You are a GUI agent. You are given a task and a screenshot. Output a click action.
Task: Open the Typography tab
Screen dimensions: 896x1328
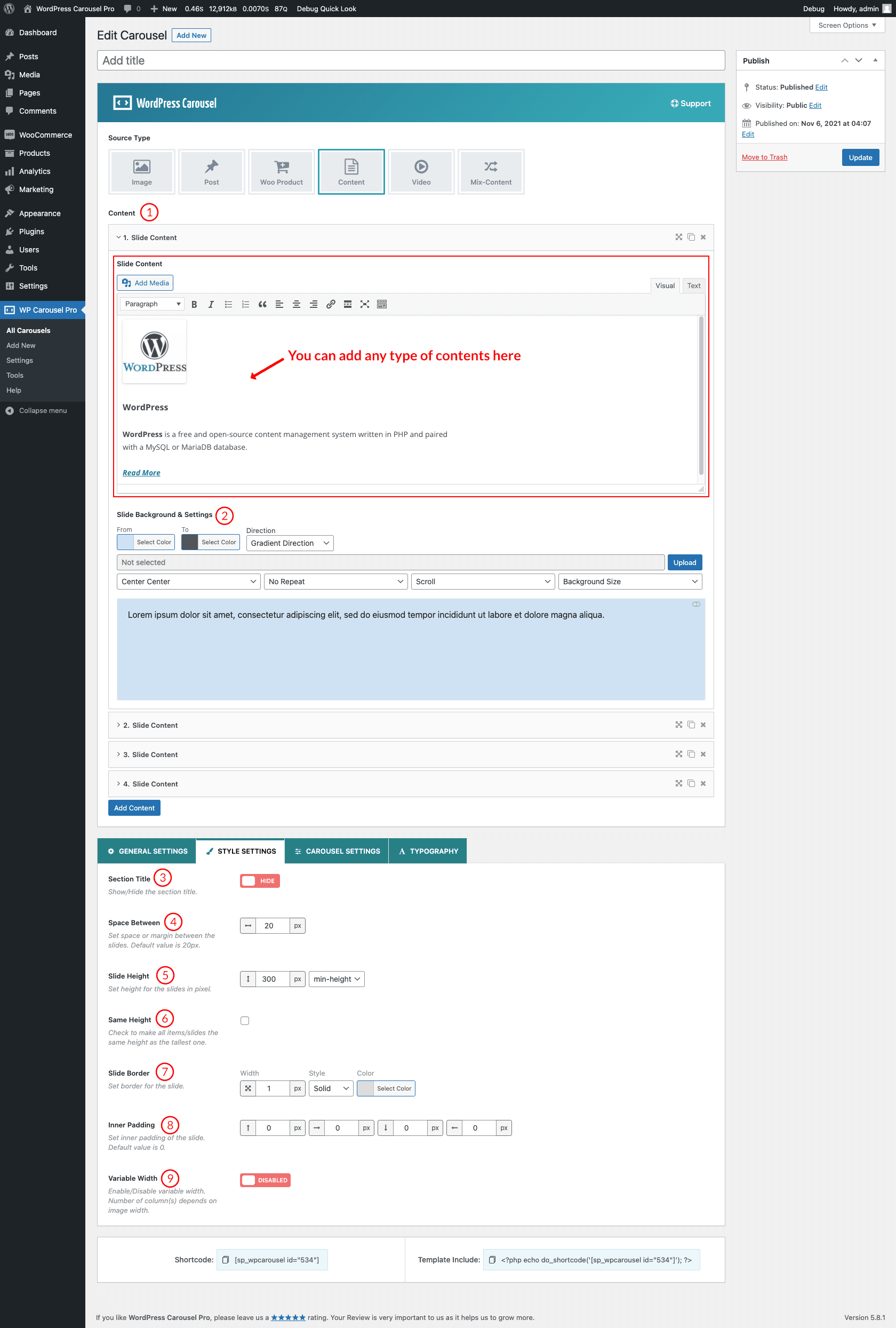428,851
